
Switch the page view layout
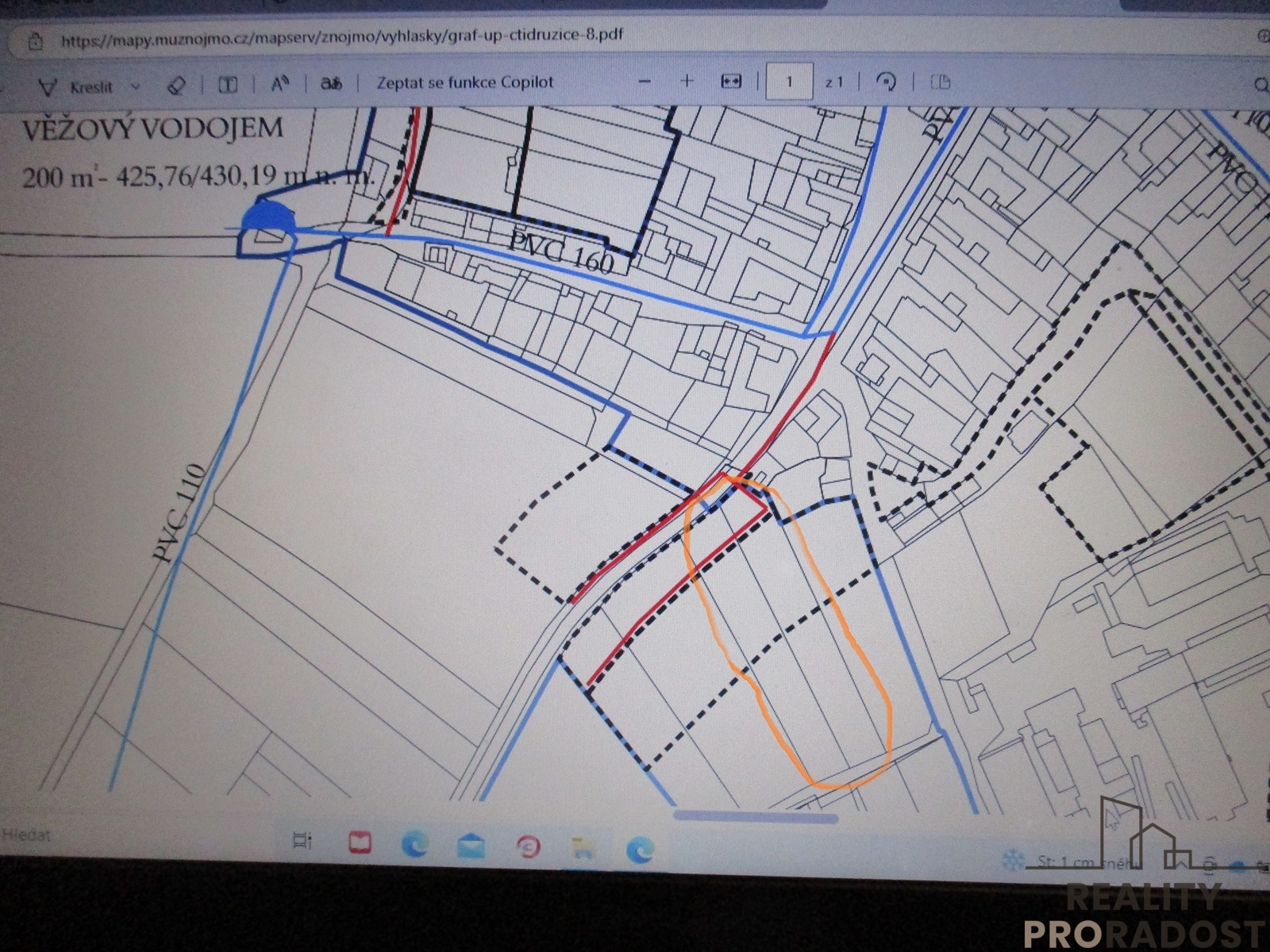coord(940,82)
